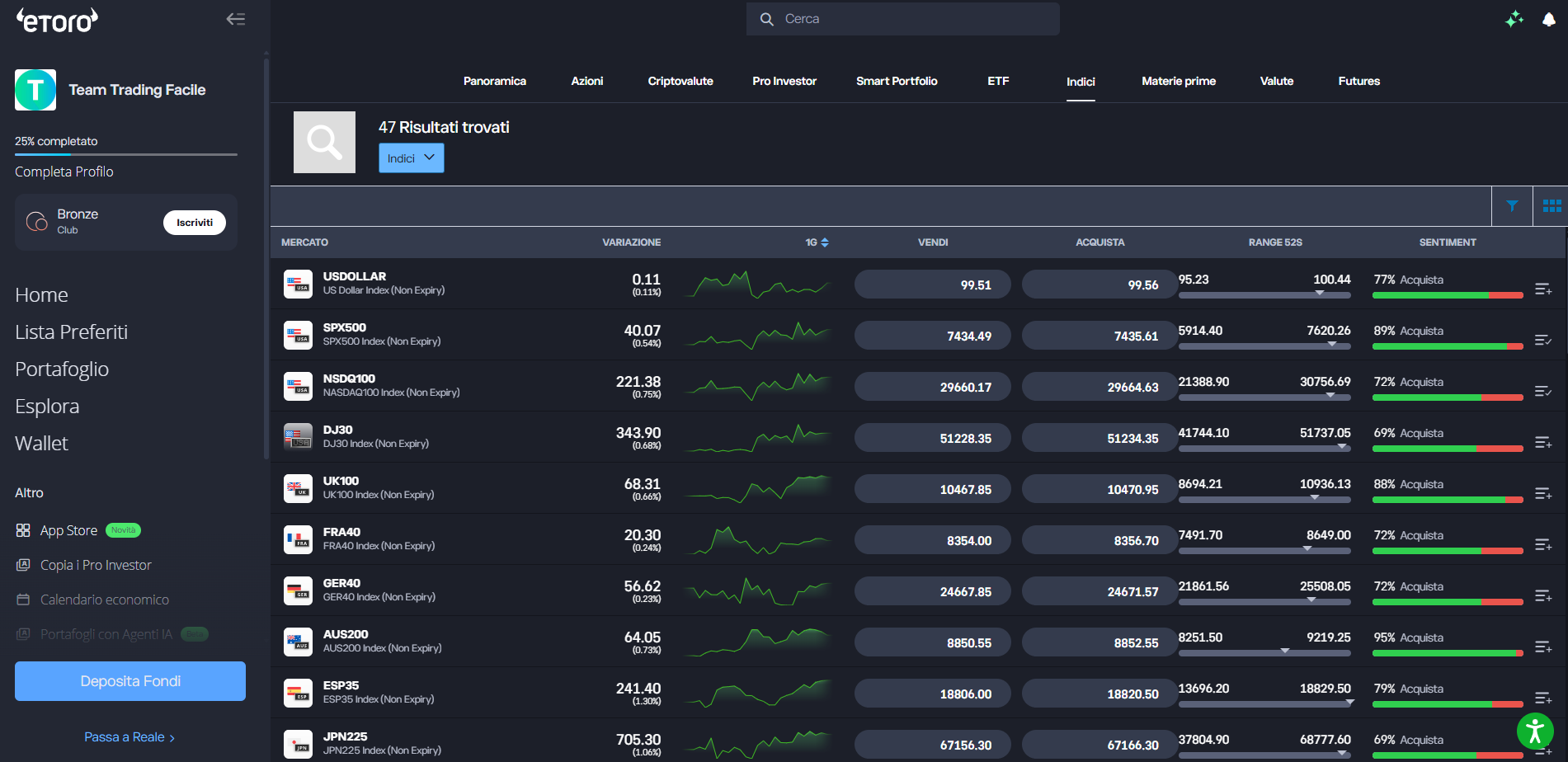Click the AUS200 sentiment bar
1568x762 pixels.
[1448, 653]
